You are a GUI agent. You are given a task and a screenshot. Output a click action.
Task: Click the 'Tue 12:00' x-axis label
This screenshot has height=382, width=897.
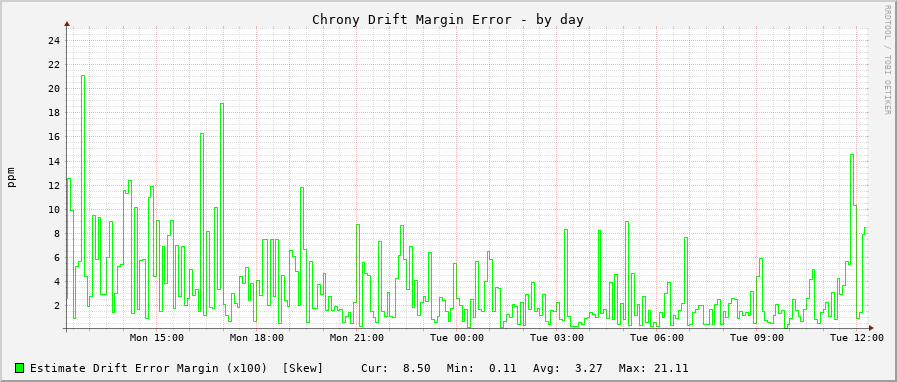point(858,338)
